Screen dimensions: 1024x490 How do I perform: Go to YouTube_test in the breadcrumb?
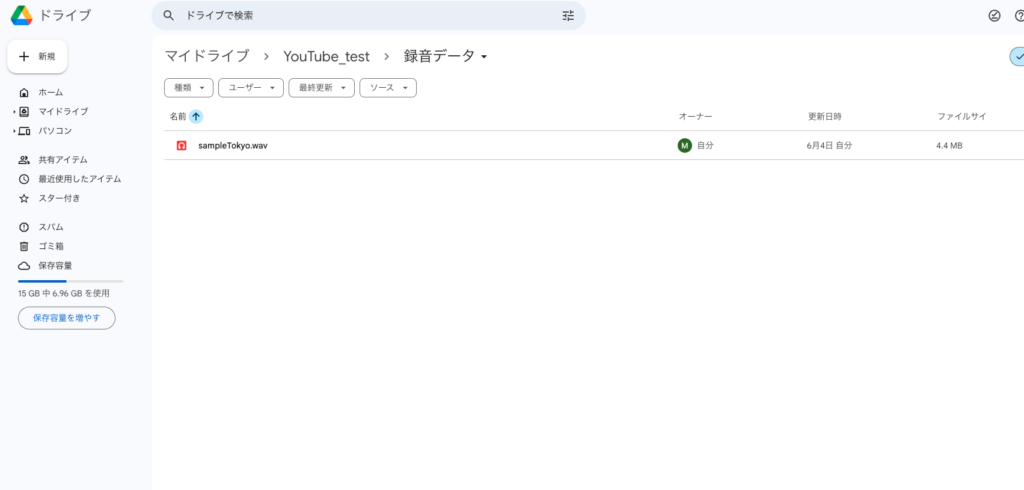[x=327, y=57]
